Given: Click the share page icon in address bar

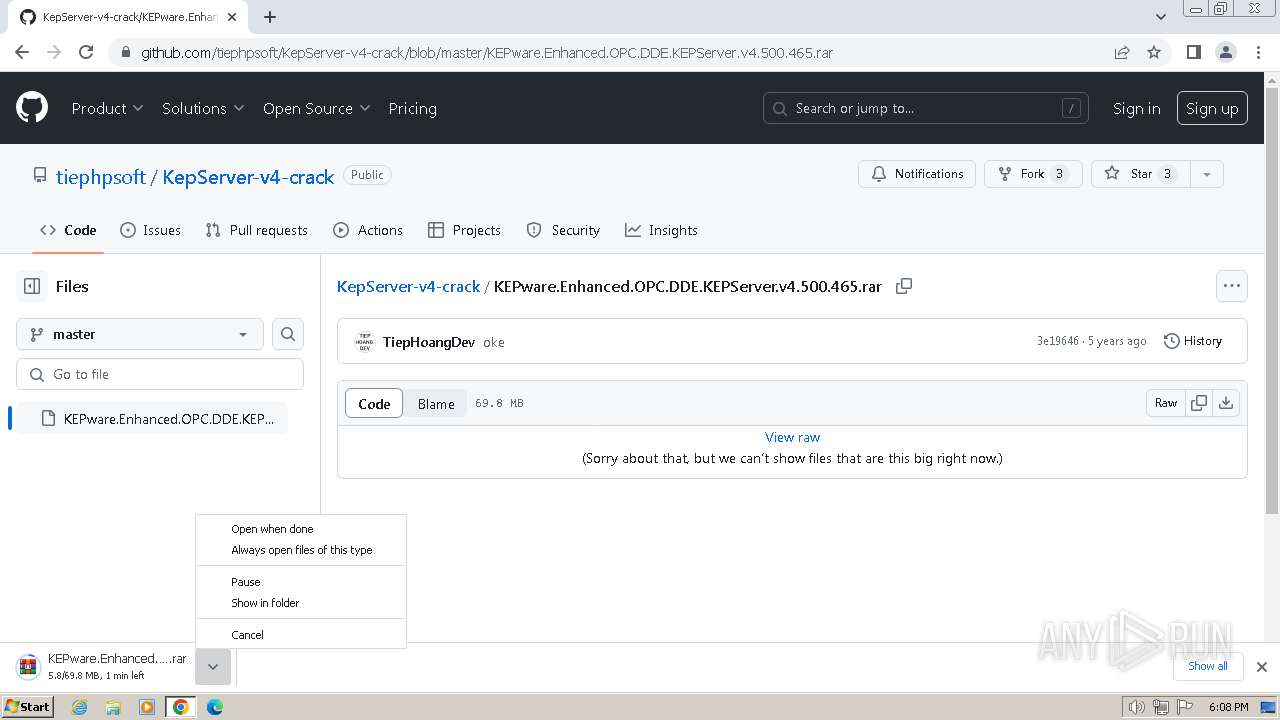Looking at the screenshot, I should pos(1122,52).
